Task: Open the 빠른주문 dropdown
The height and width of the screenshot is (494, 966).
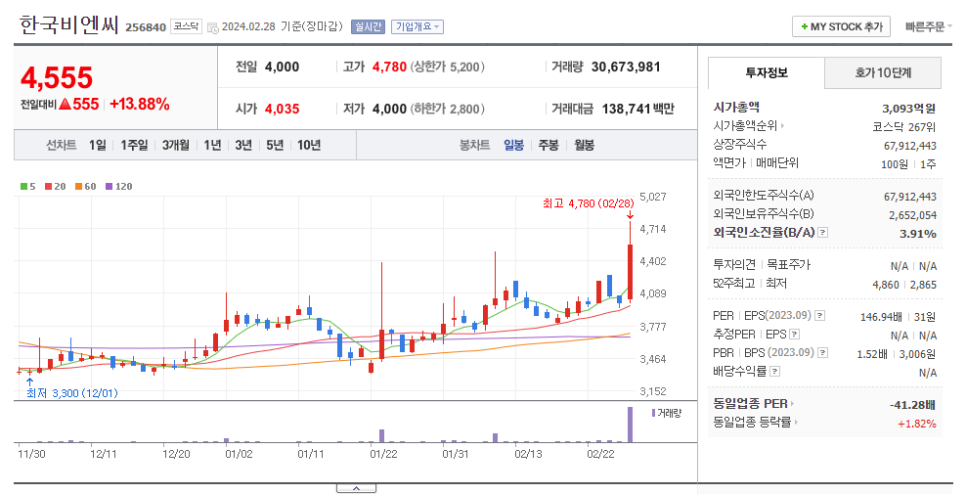Action: (x=928, y=27)
